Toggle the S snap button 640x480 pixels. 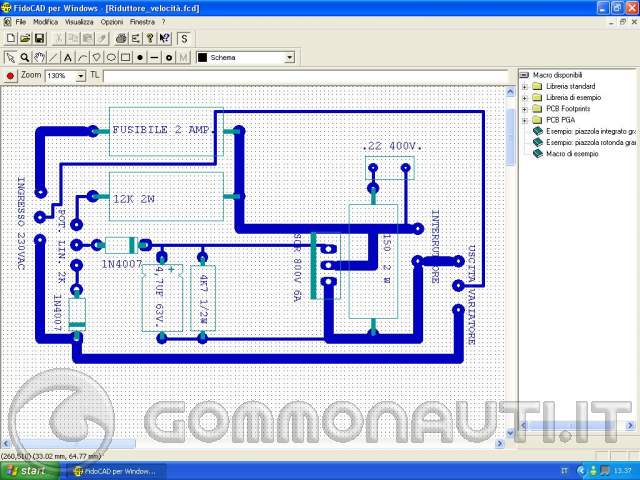pos(184,39)
